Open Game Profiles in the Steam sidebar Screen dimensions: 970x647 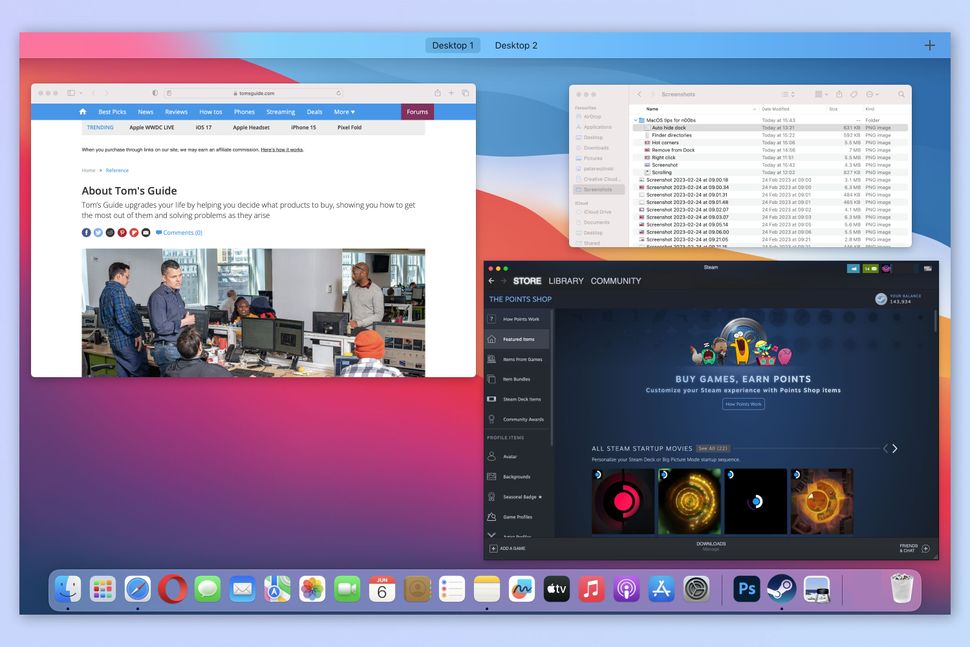(x=517, y=516)
